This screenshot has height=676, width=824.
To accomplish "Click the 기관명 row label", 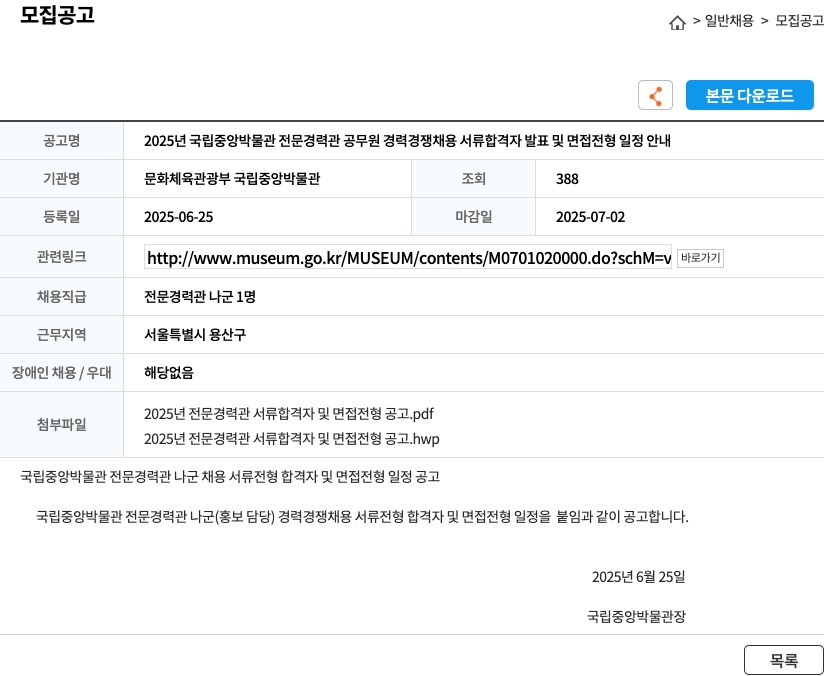I will pyautogui.click(x=61, y=179).
